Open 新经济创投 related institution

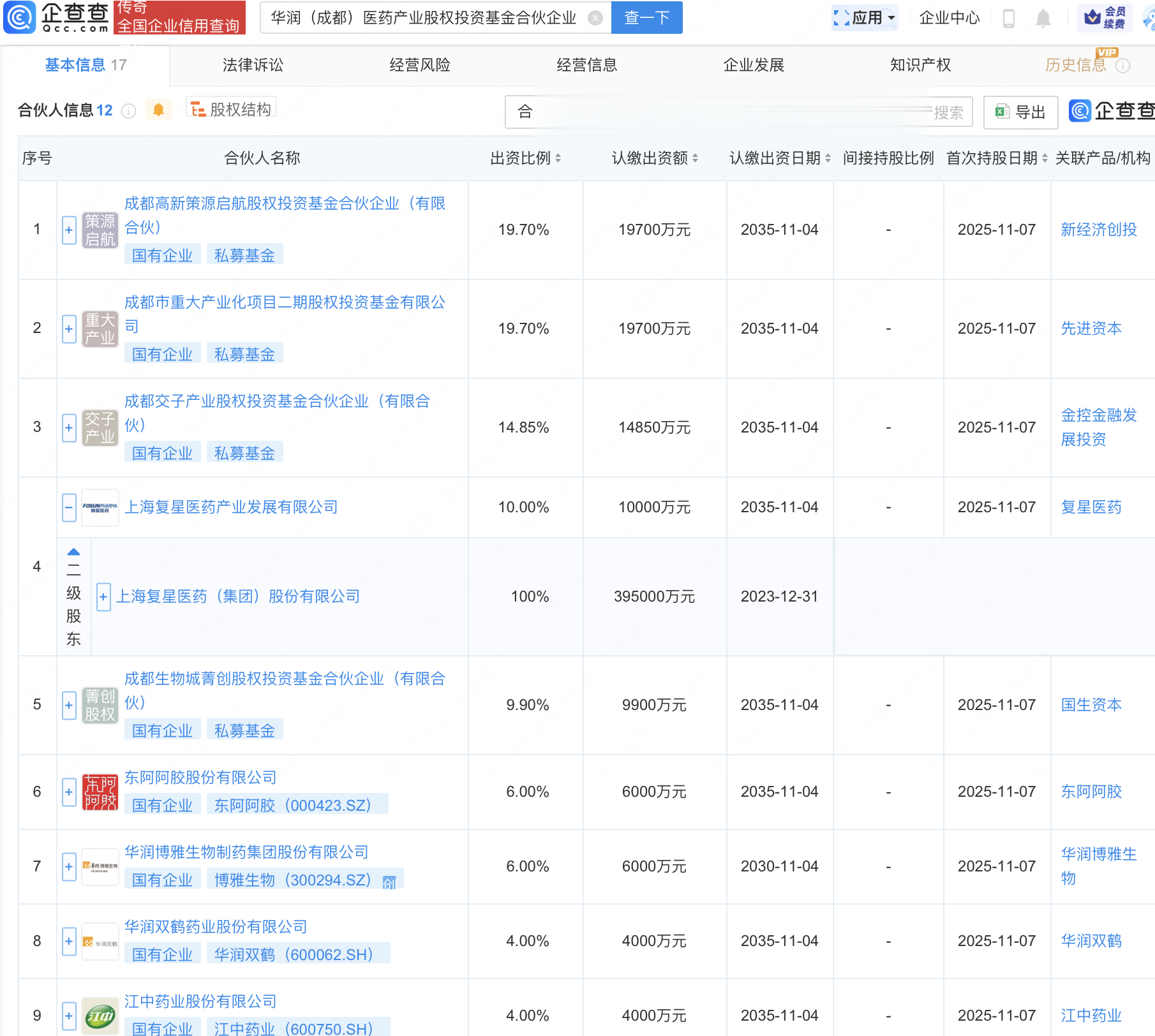click(1099, 230)
